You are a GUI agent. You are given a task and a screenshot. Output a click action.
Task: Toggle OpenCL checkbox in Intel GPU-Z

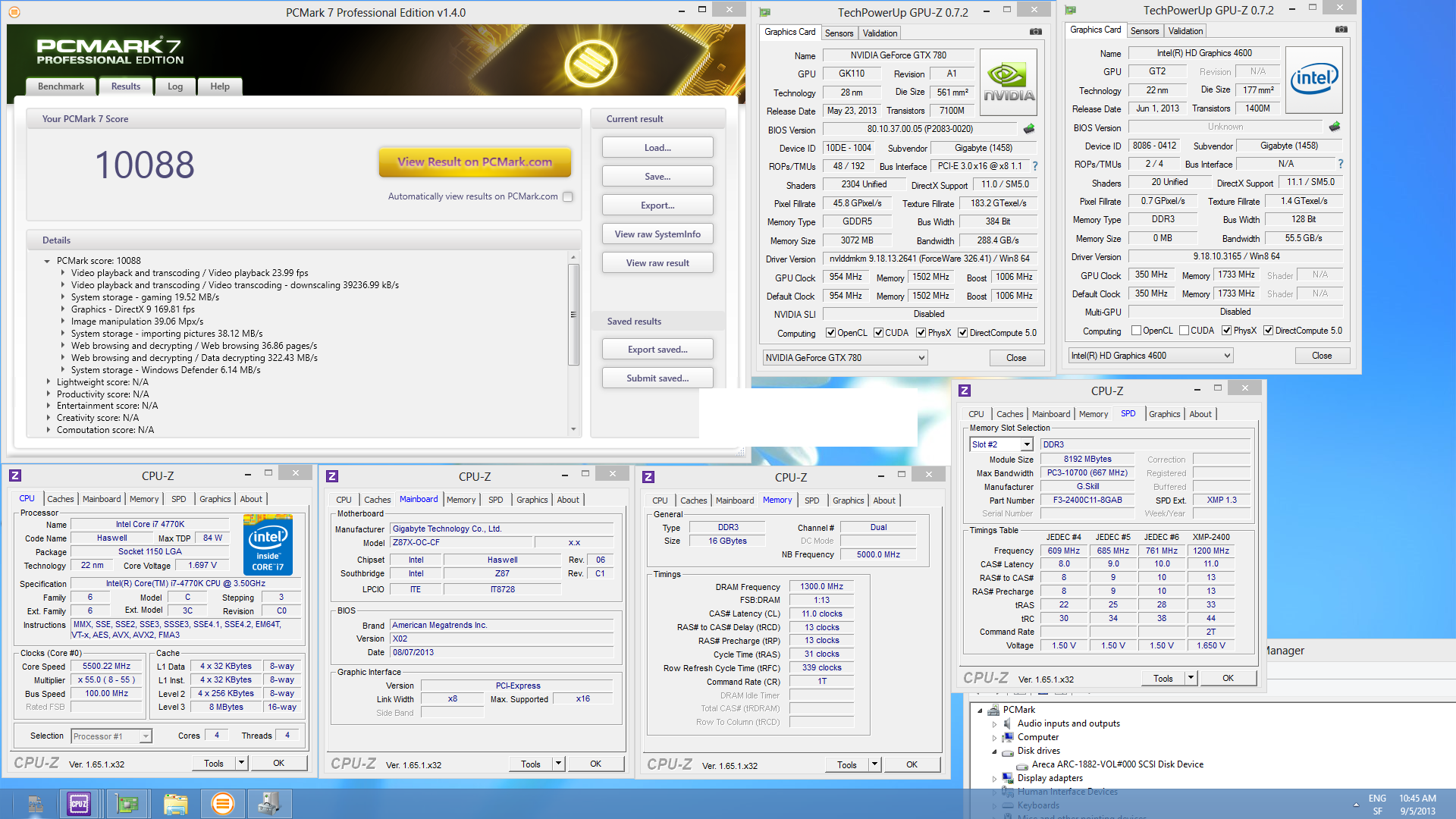coord(1136,331)
